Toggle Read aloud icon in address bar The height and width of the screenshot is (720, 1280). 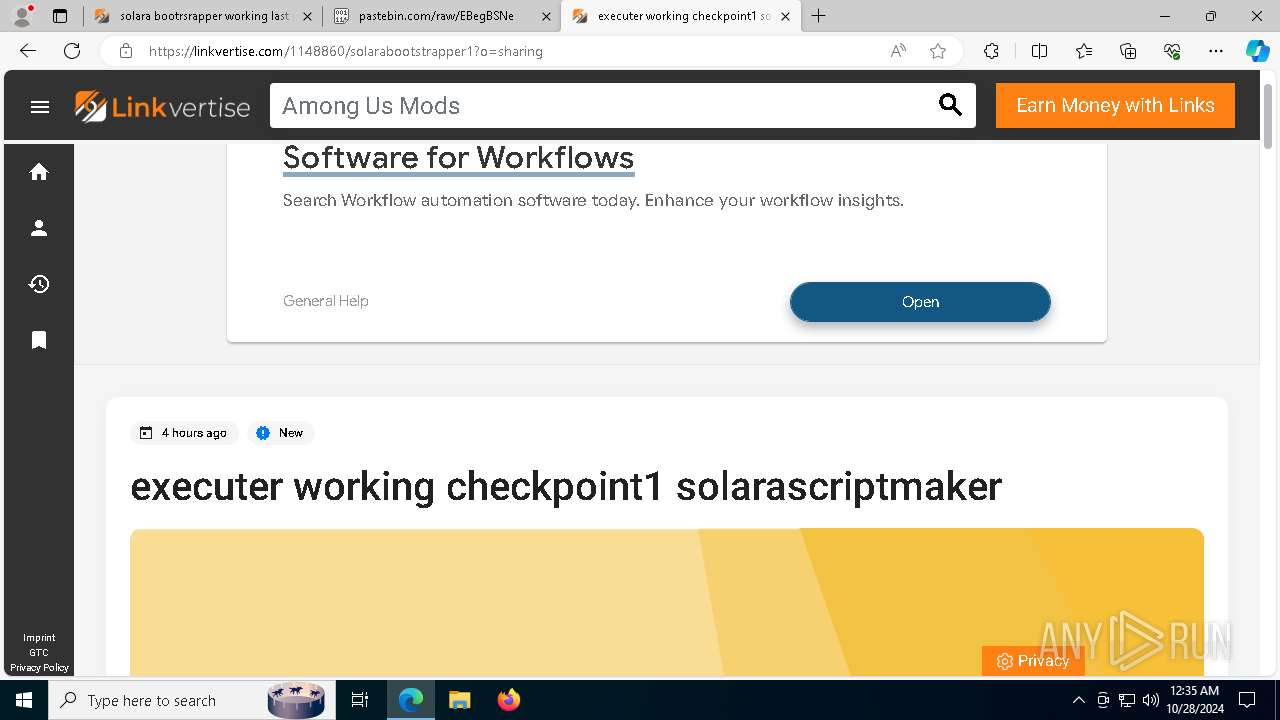[x=898, y=51]
